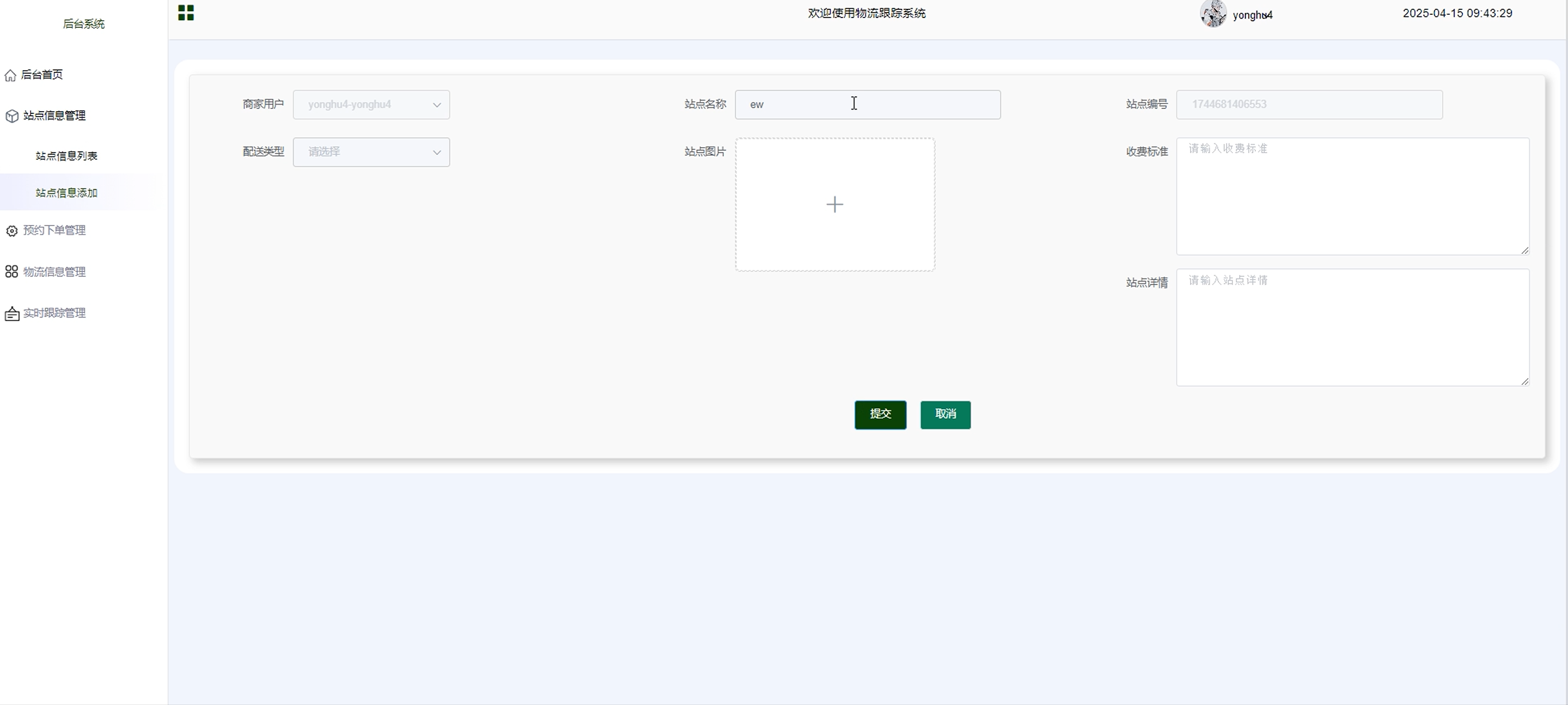The width and height of the screenshot is (1568, 705).
Task: Click the green grid menu icon
Action: pyautogui.click(x=186, y=13)
